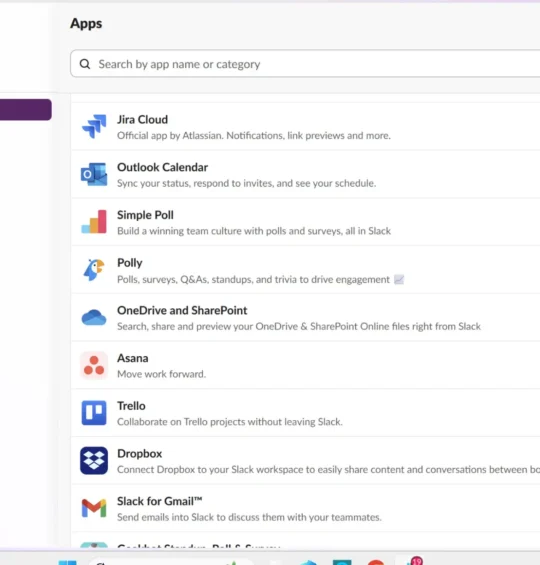Click the Outlook Calendar app icon
540x565 pixels.
click(x=94, y=174)
